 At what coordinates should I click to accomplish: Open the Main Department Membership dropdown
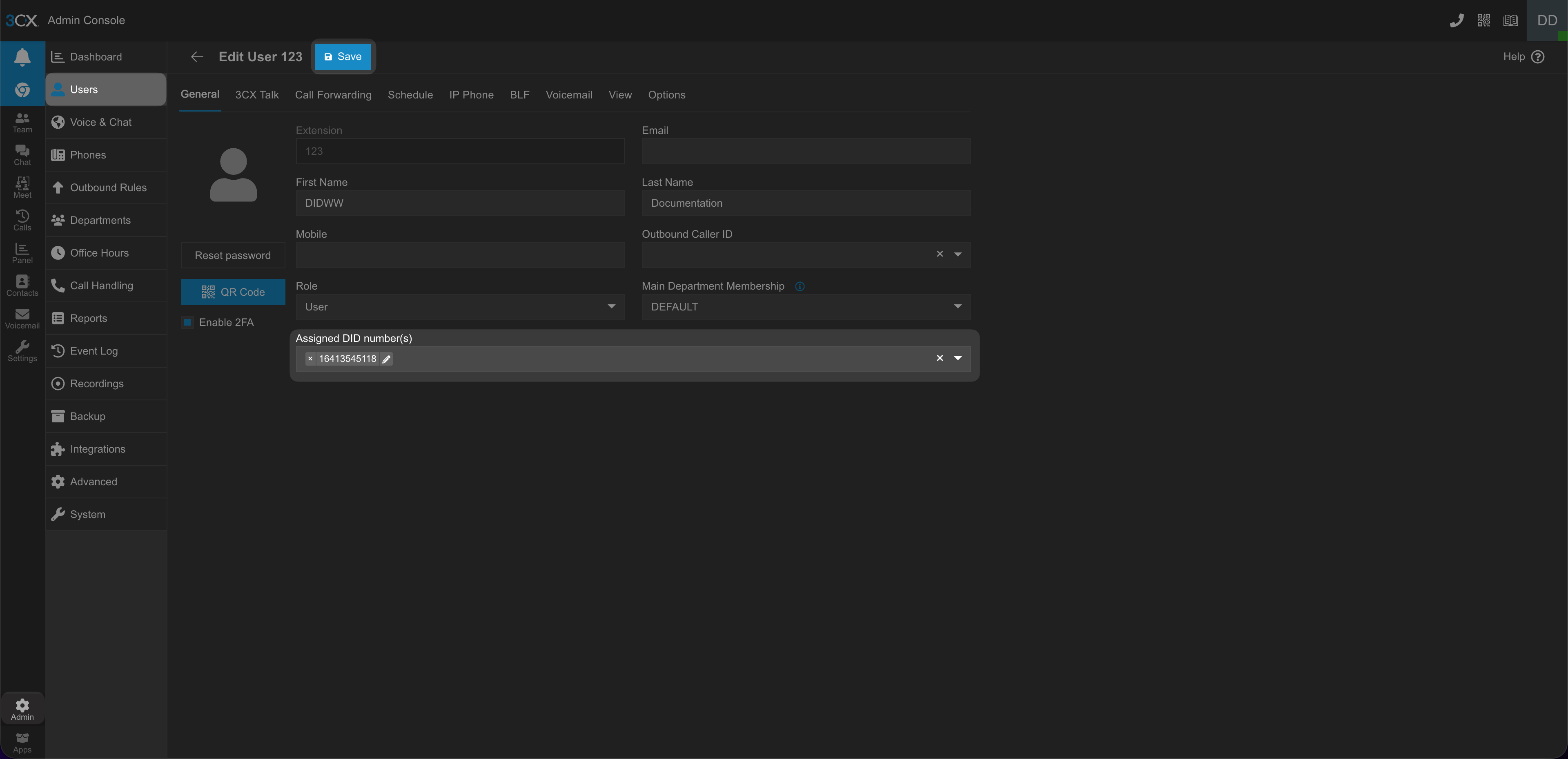click(957, 306)
